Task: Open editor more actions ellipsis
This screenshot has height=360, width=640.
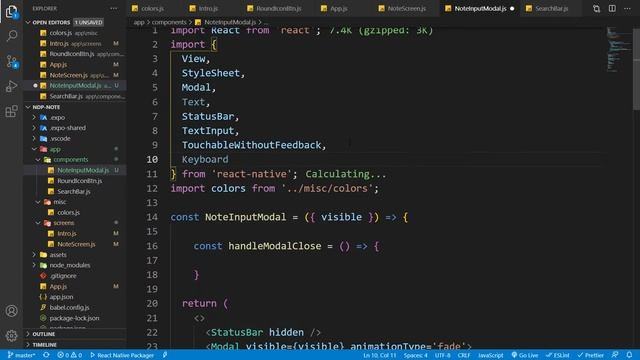Action: [627, 8]
